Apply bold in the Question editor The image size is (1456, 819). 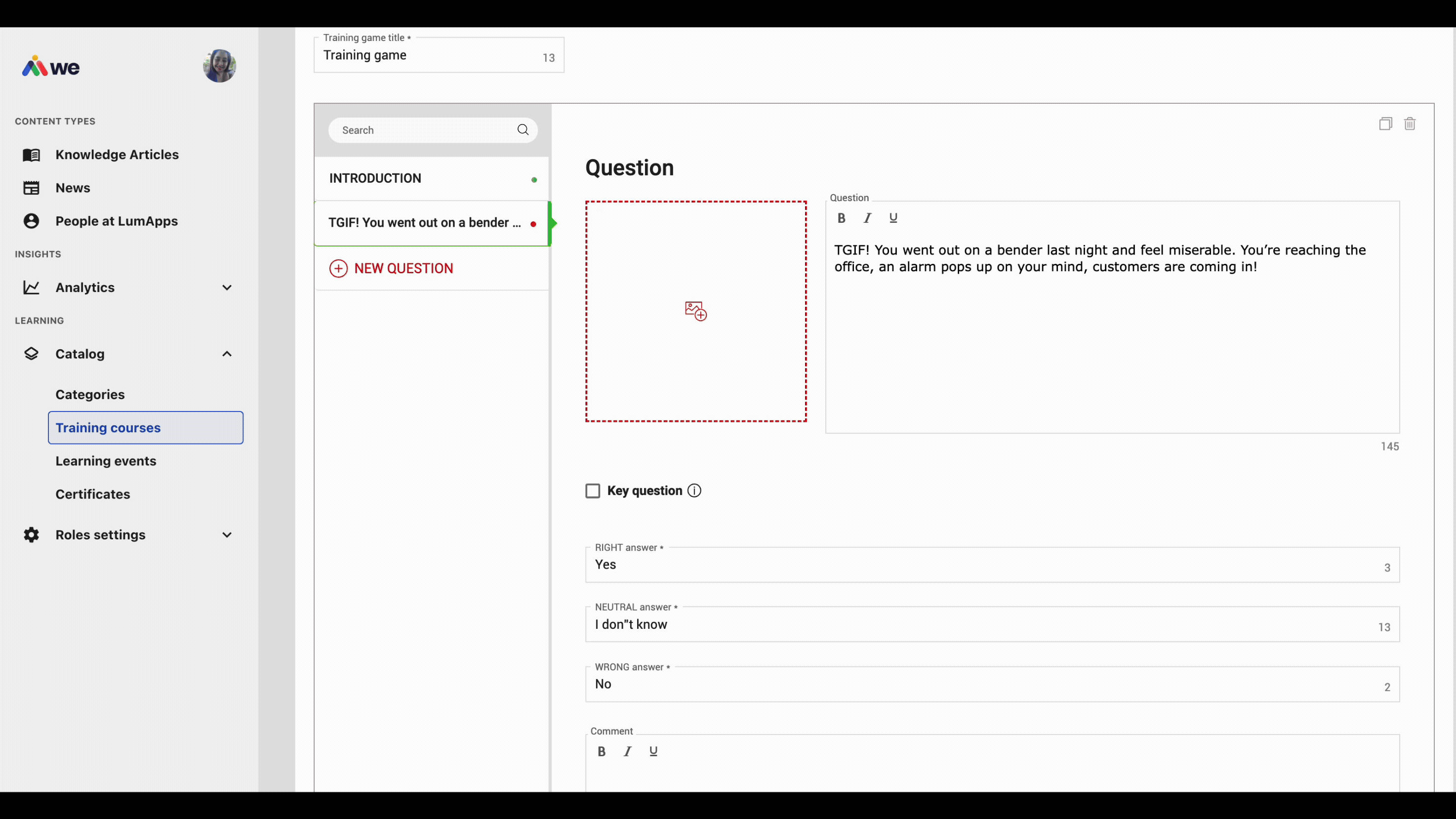click(x=841, y=218)
